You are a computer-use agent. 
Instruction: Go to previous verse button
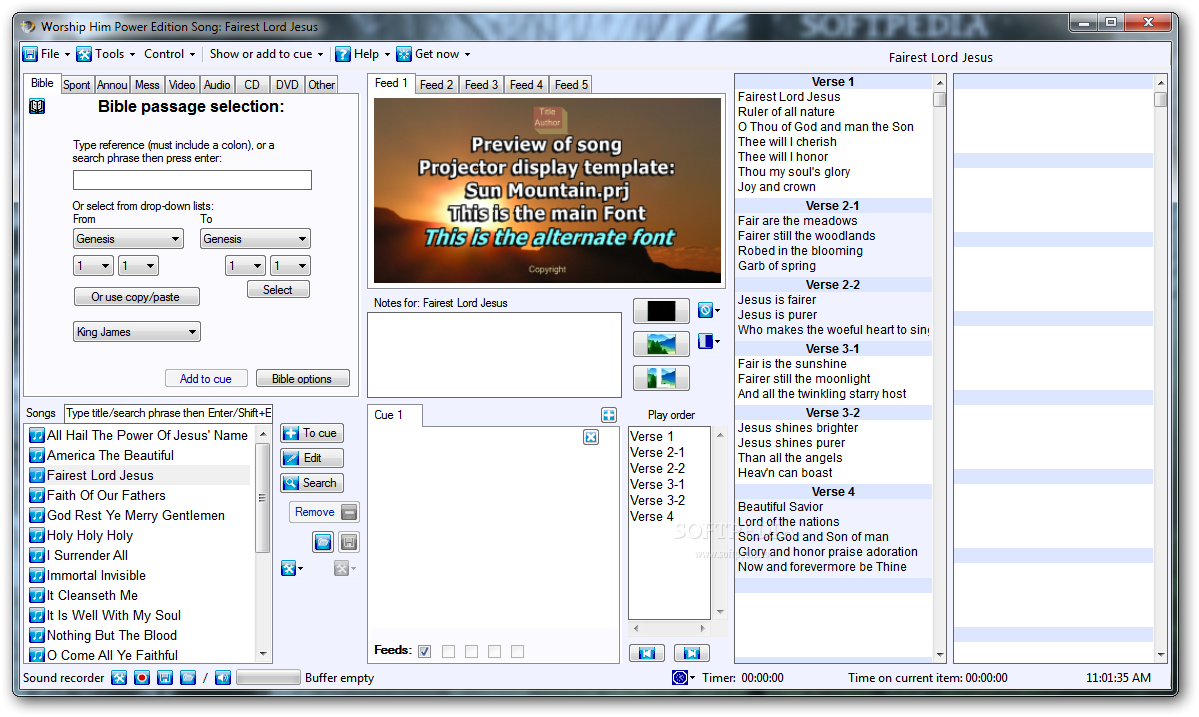(647, 653)
